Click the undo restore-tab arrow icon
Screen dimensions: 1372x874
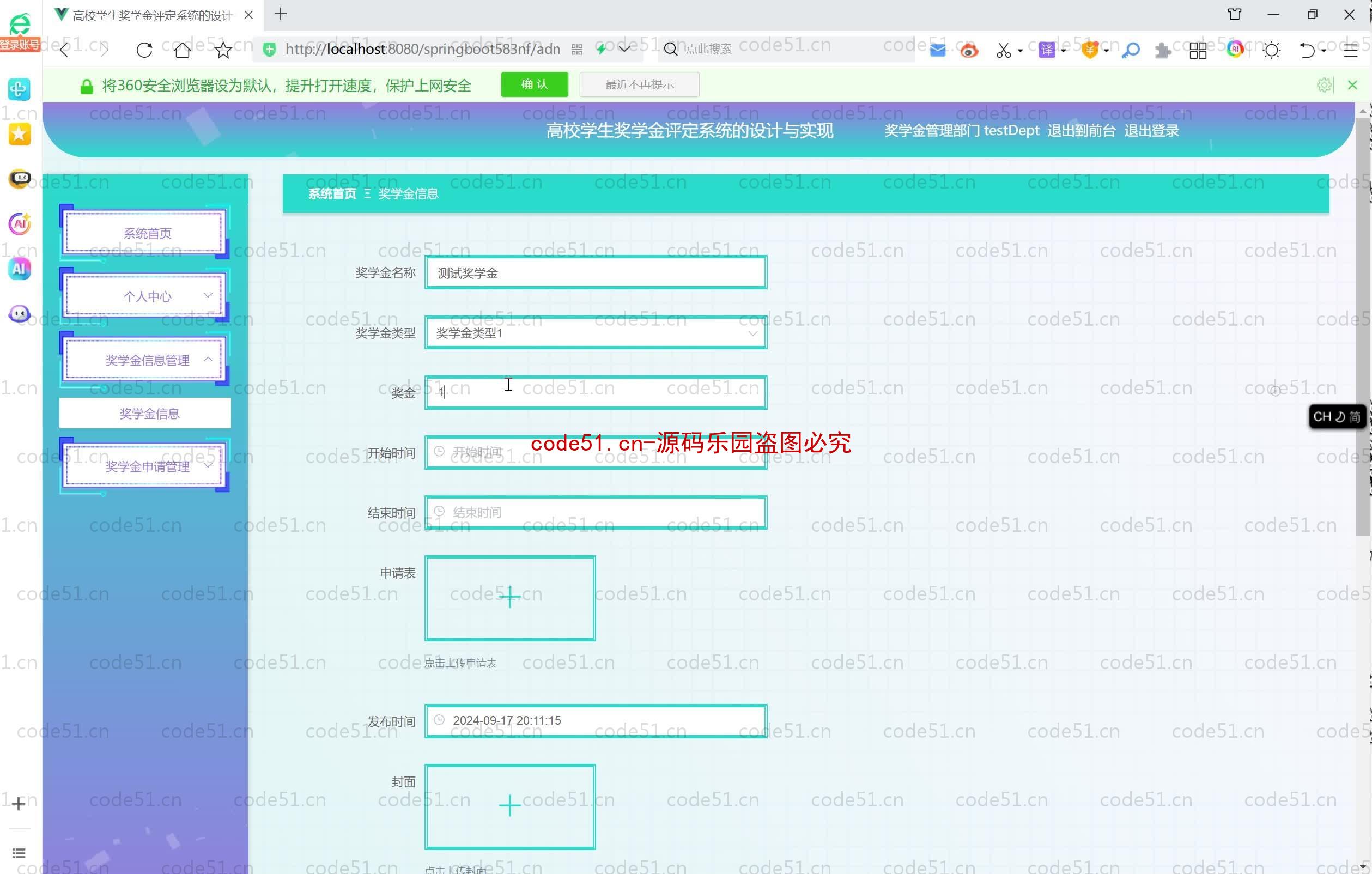pyautogui.click(x=1307, y=50)
